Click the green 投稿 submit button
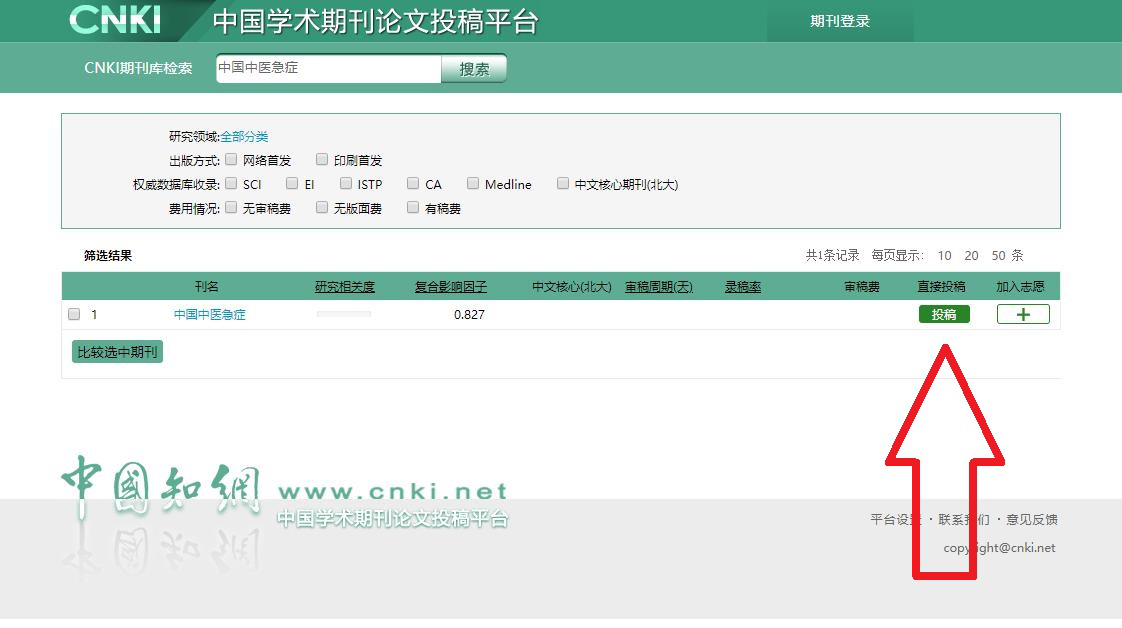 944,315
